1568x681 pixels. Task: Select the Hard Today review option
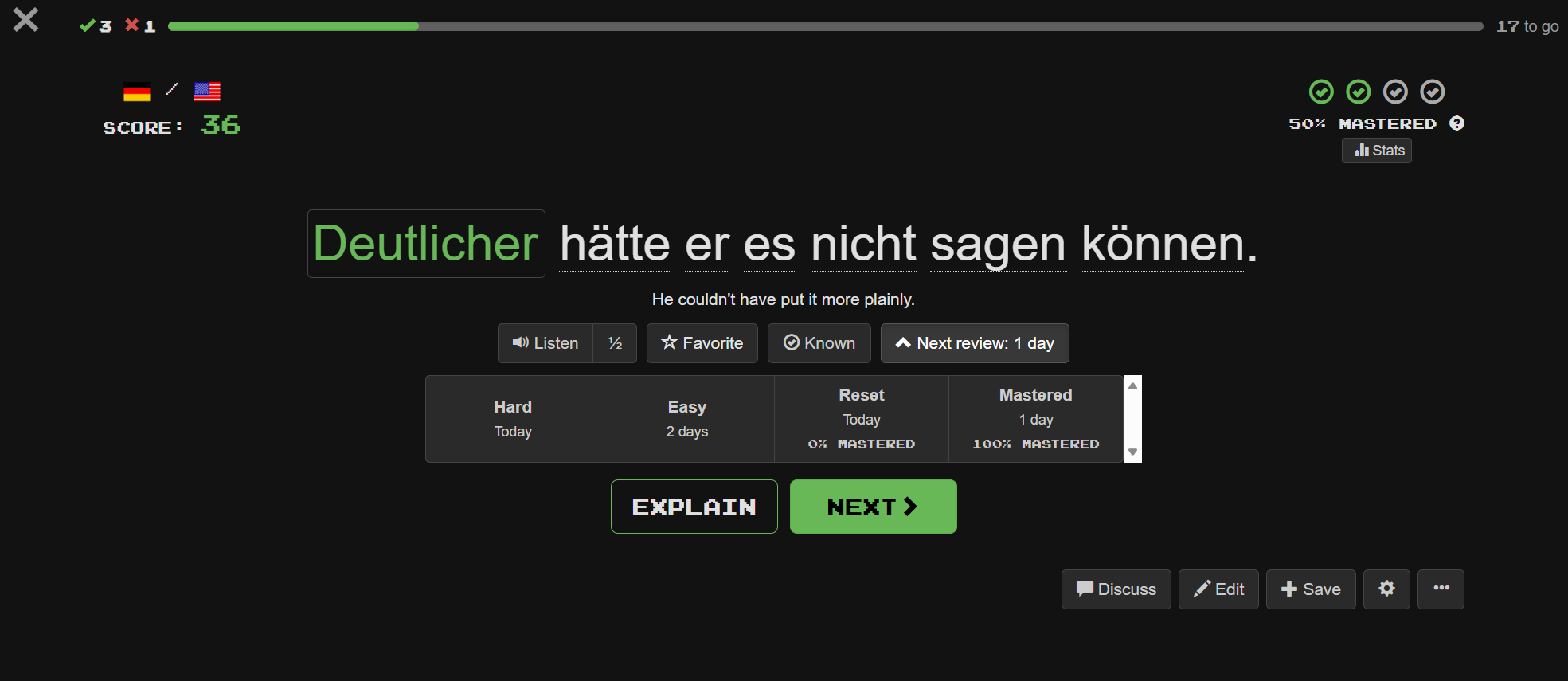(513, 419)
